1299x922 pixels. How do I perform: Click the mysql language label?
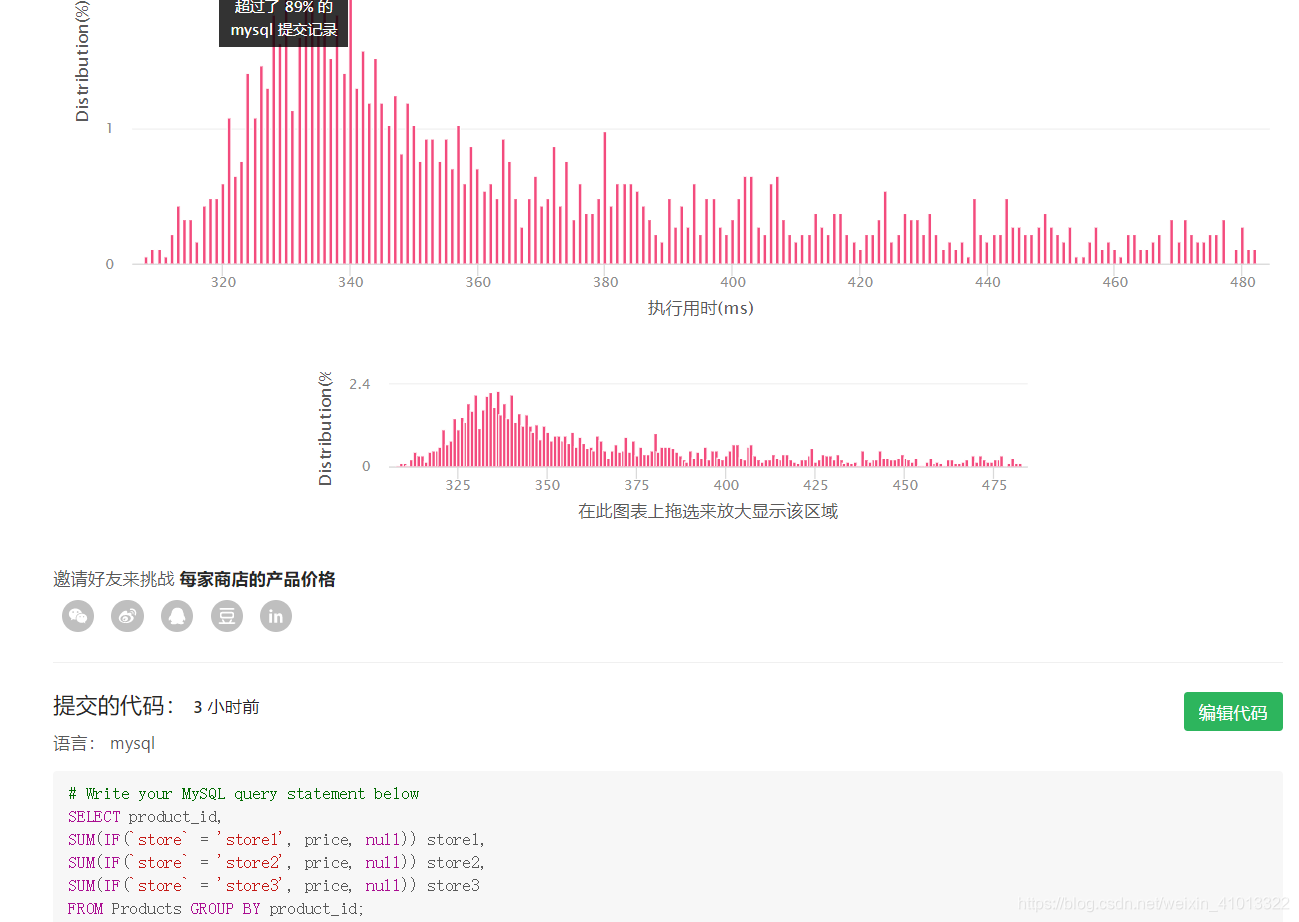[132, 743]
